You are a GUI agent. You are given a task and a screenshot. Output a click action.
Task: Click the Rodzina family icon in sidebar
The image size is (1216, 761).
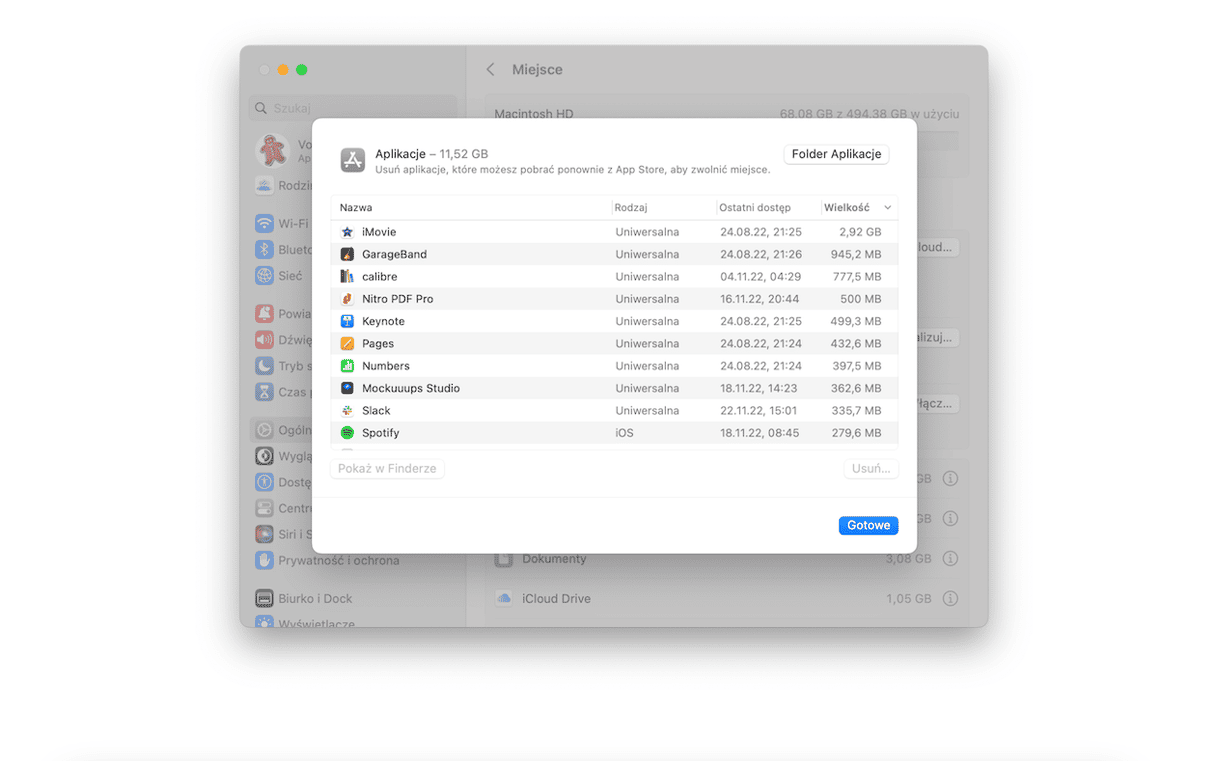pyautogui.click(x=264, y=185)
